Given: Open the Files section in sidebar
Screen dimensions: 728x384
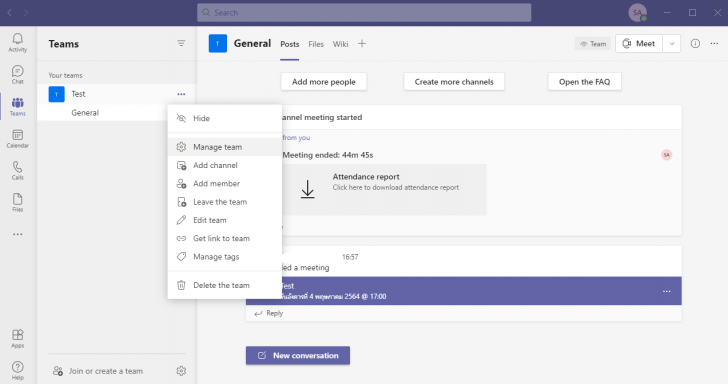Looking at the screenshot, I should click(x=18, y=202).
